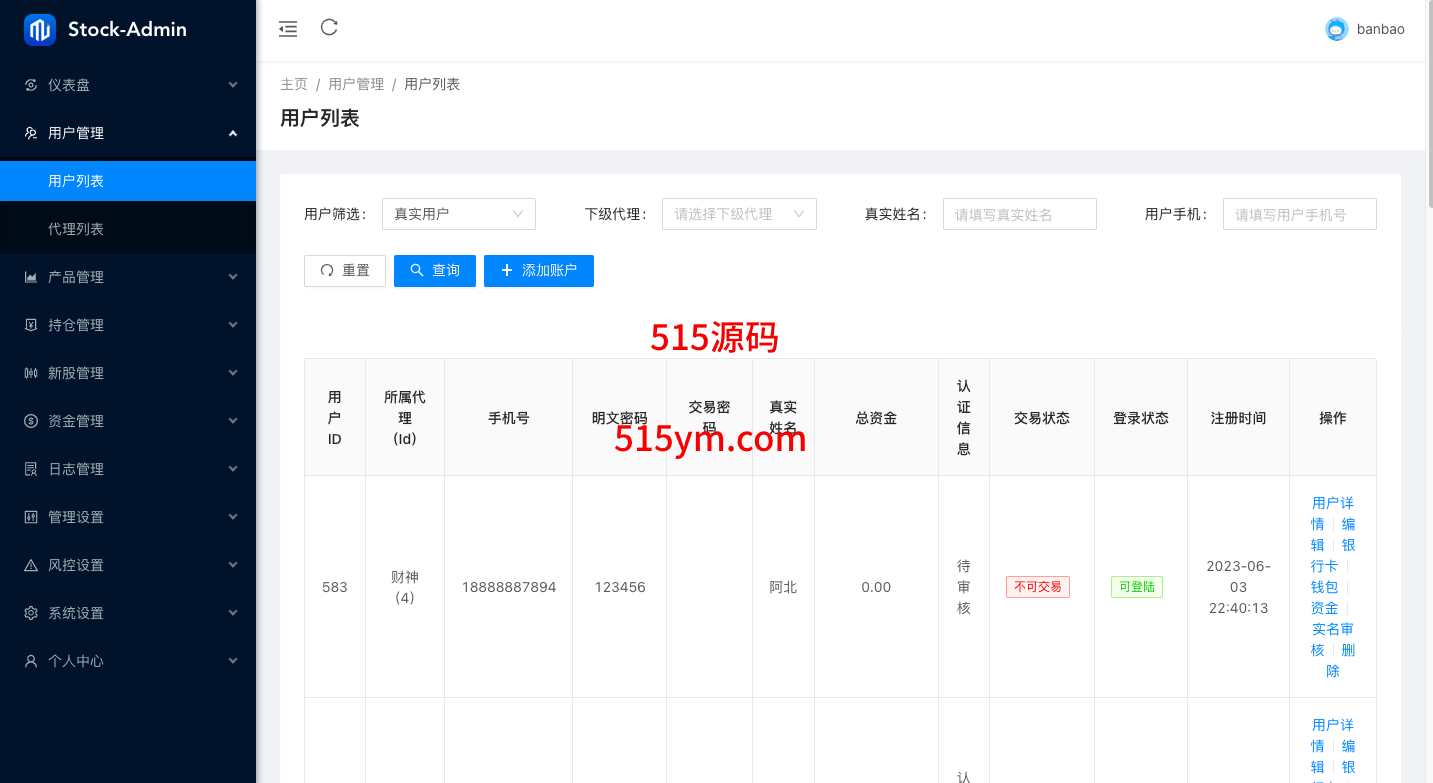The width and height of the screenshot is (1433, 783).
Task: Click the sidebar collapse icon in header
Action: click(288, 29)
